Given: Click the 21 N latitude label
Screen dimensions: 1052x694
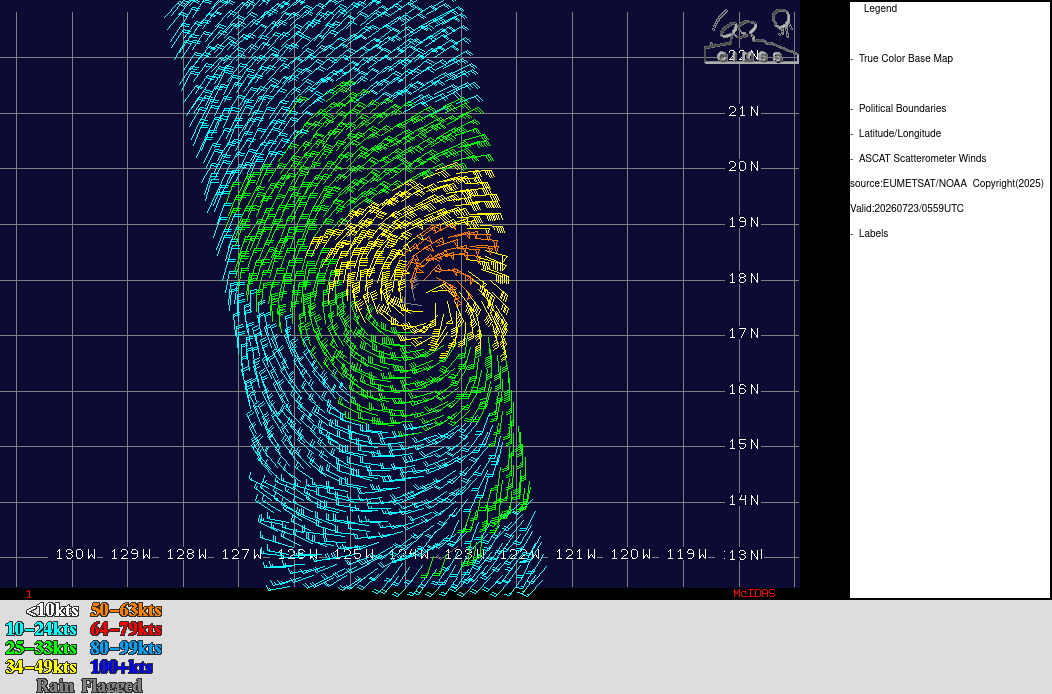Looking at the screenshot, I should click(x=744, y=111).
